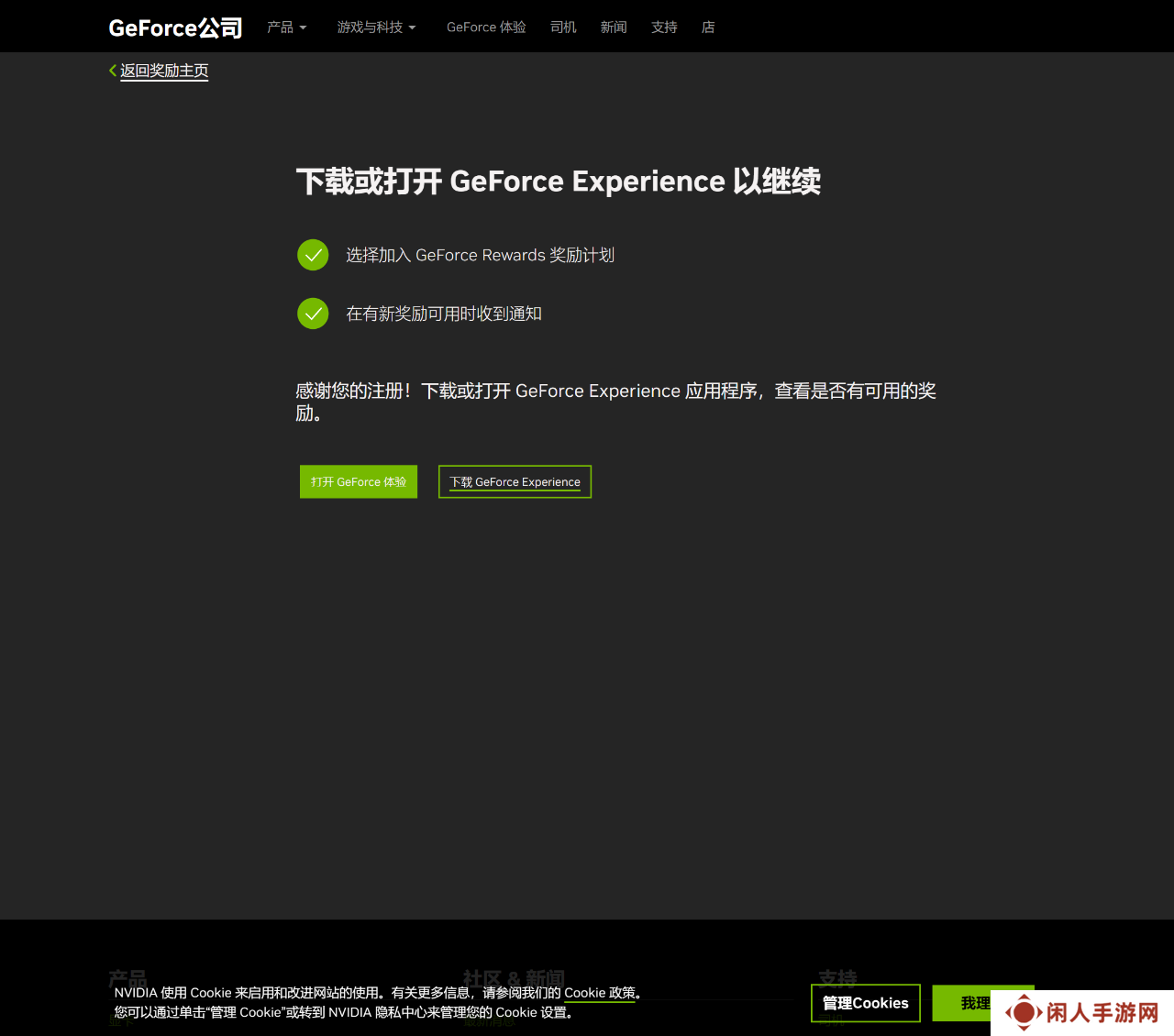Screen dimensions: 1174x1036
Task: Open the GeForce 体验 menu item
Action: [x=486, y=28]
